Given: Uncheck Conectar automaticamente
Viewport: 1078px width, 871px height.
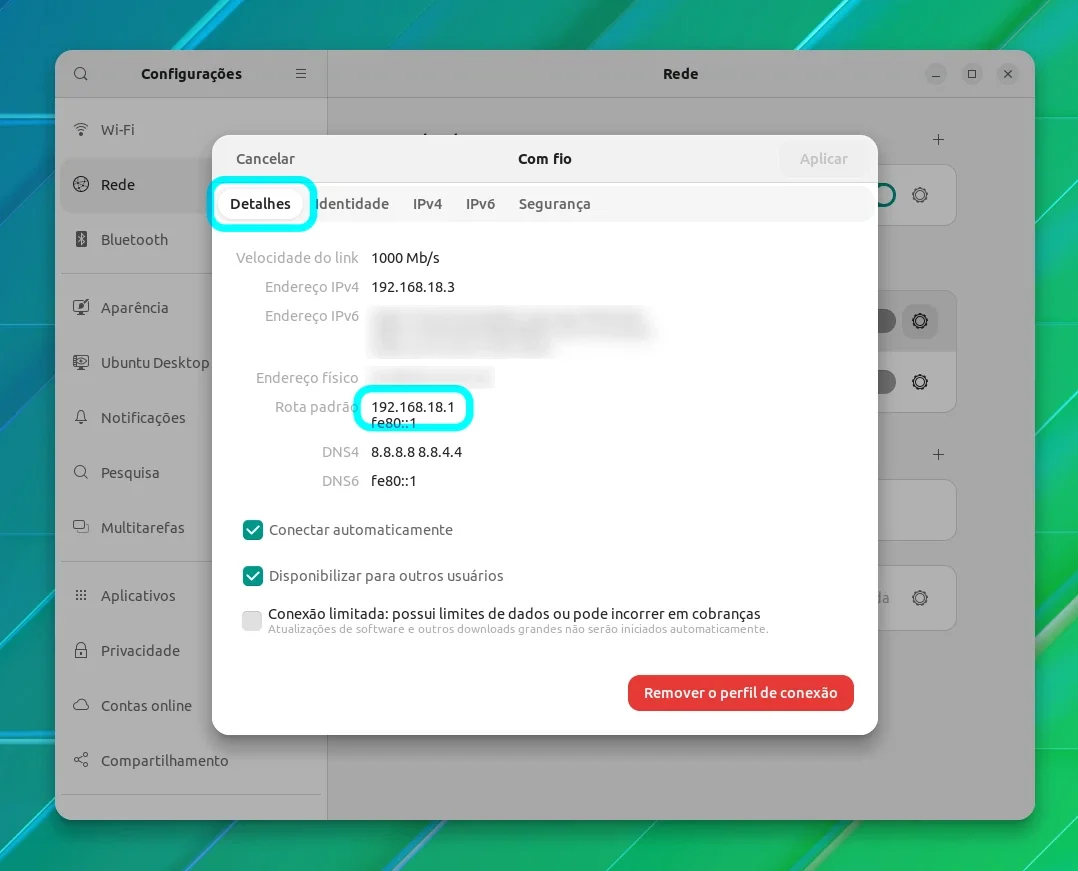Looking at the screenshot, I should click(x=253, y=530).
